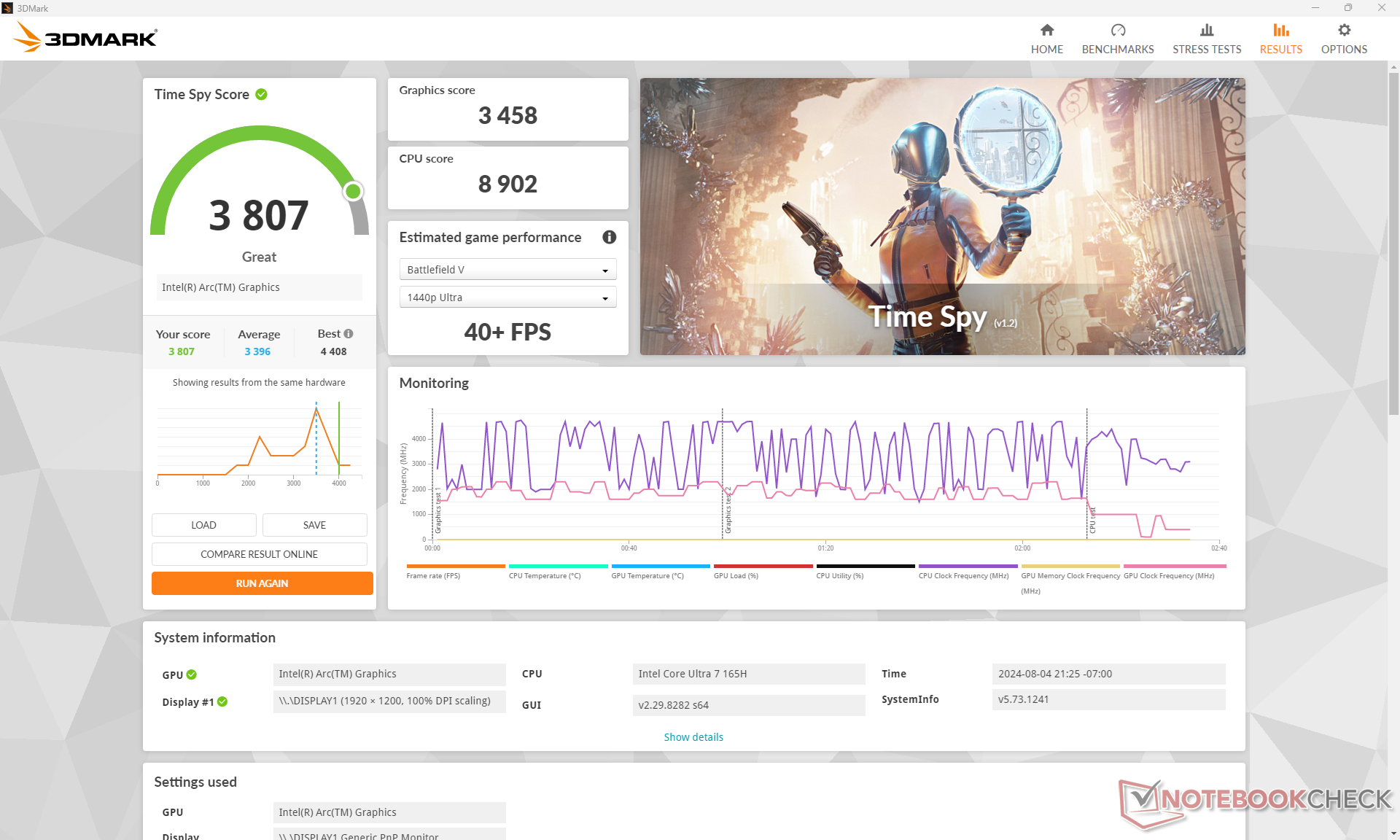Click info icon beside Estimated game performance
The image size is (1400, 840).
[609, 237]
